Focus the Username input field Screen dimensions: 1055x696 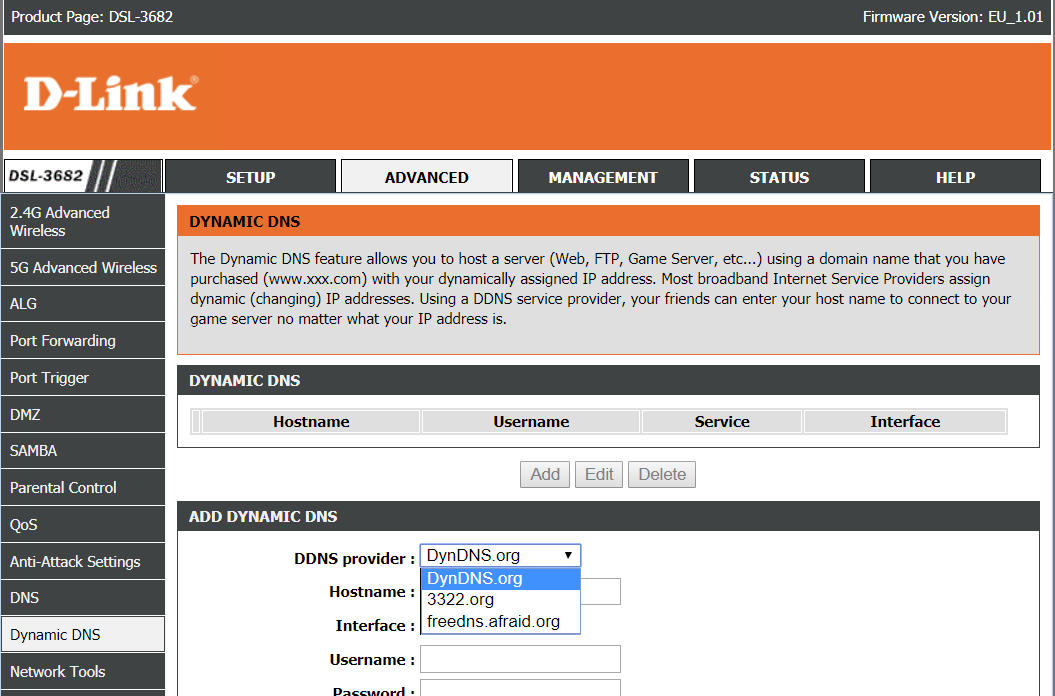[520, 659]
